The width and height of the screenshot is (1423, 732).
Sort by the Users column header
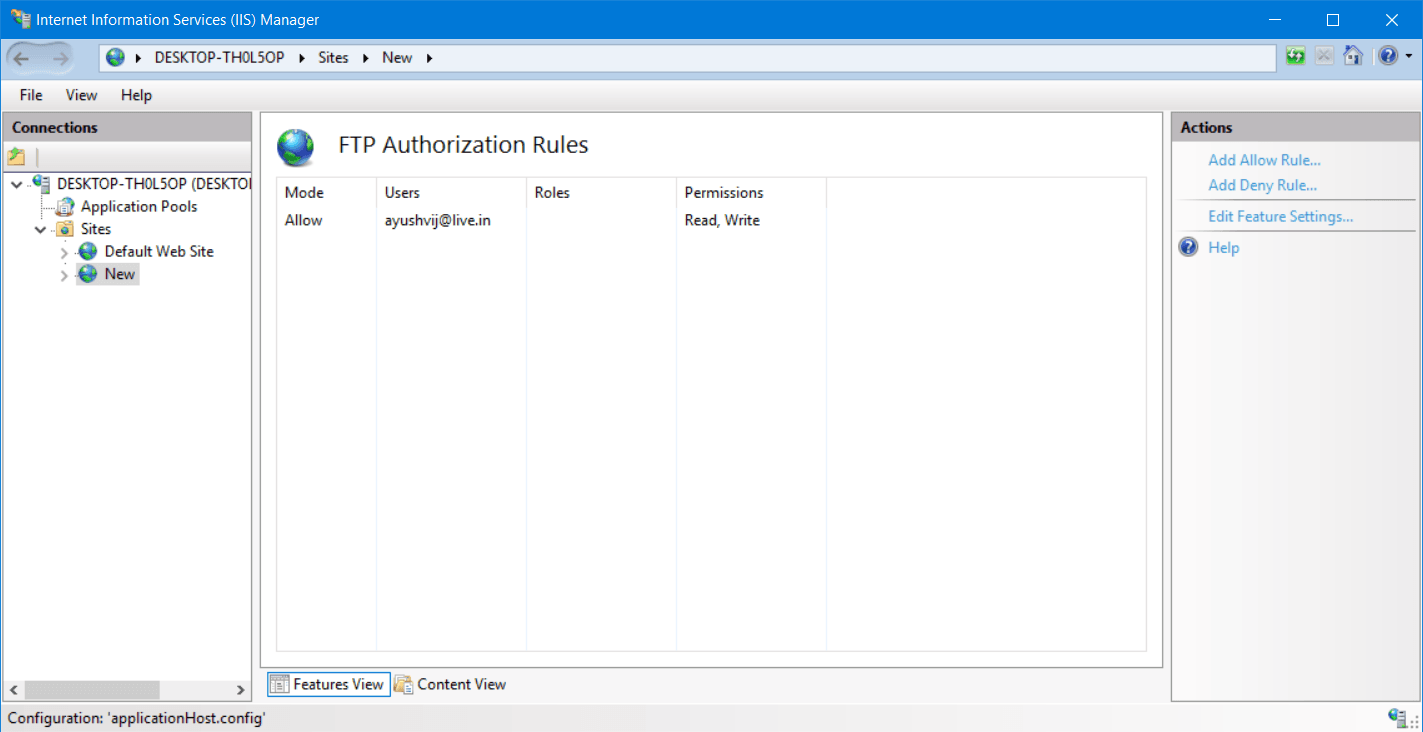click(452, 192)
